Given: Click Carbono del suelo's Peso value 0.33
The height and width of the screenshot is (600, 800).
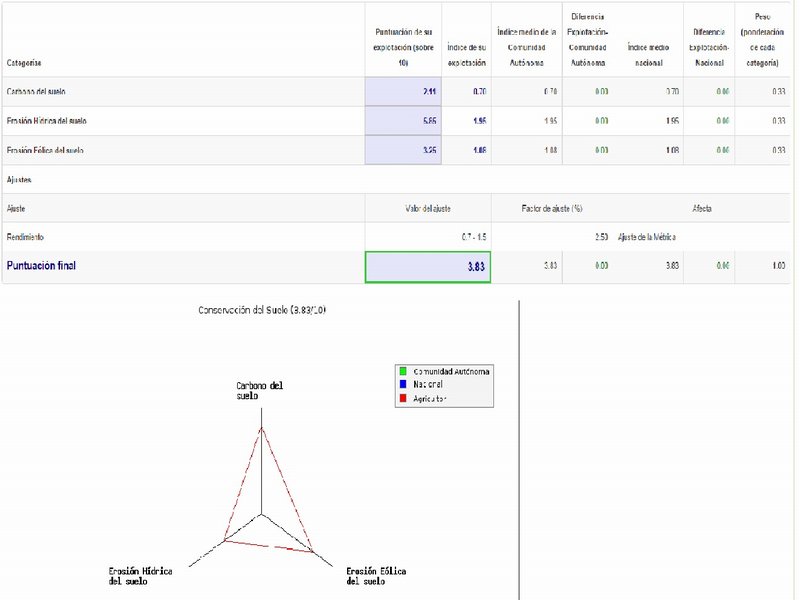Looking at the screenshot, I should click(779, 92).
